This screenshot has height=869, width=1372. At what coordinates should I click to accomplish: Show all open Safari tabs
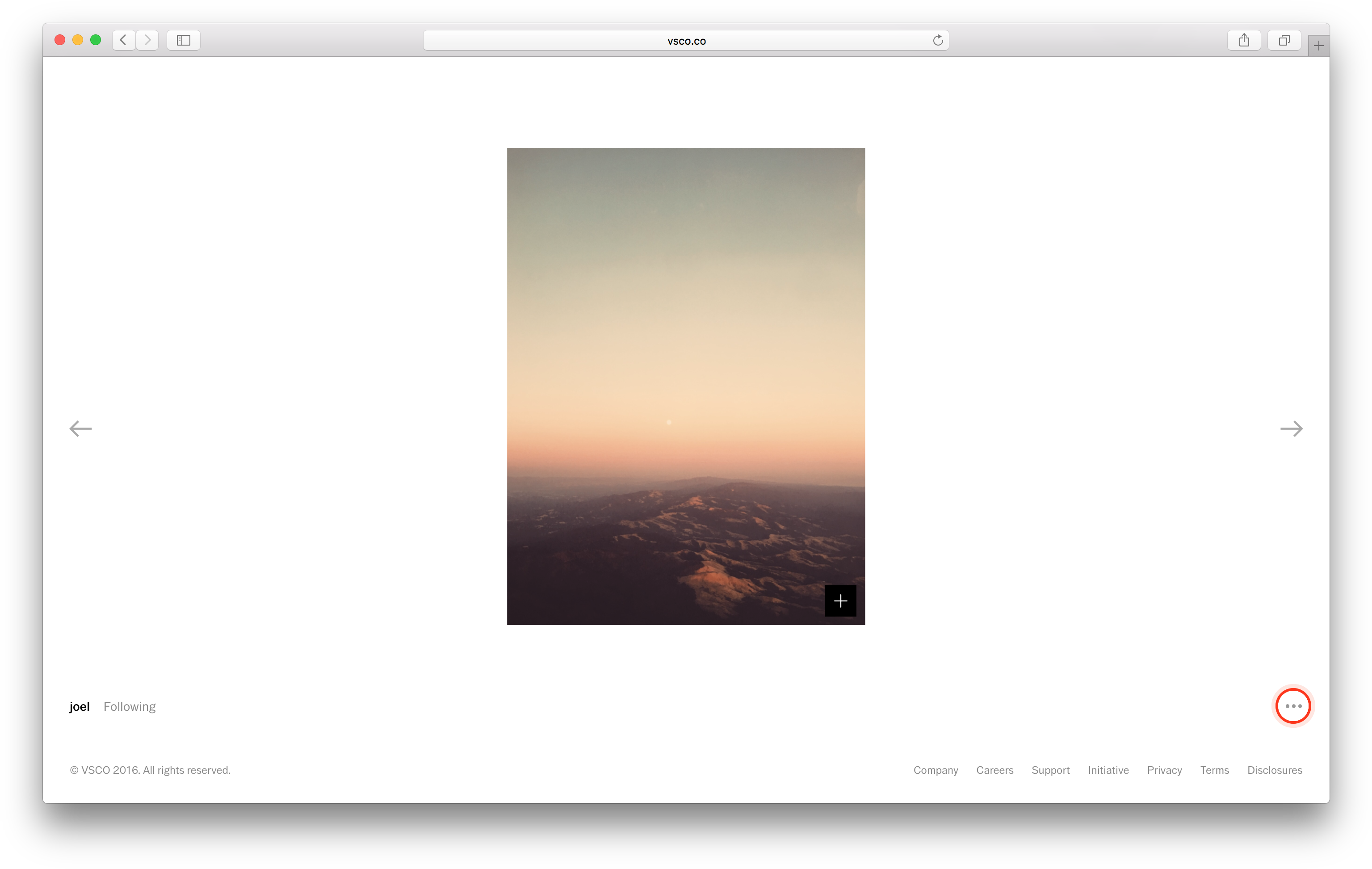(x=1284, y=40)
